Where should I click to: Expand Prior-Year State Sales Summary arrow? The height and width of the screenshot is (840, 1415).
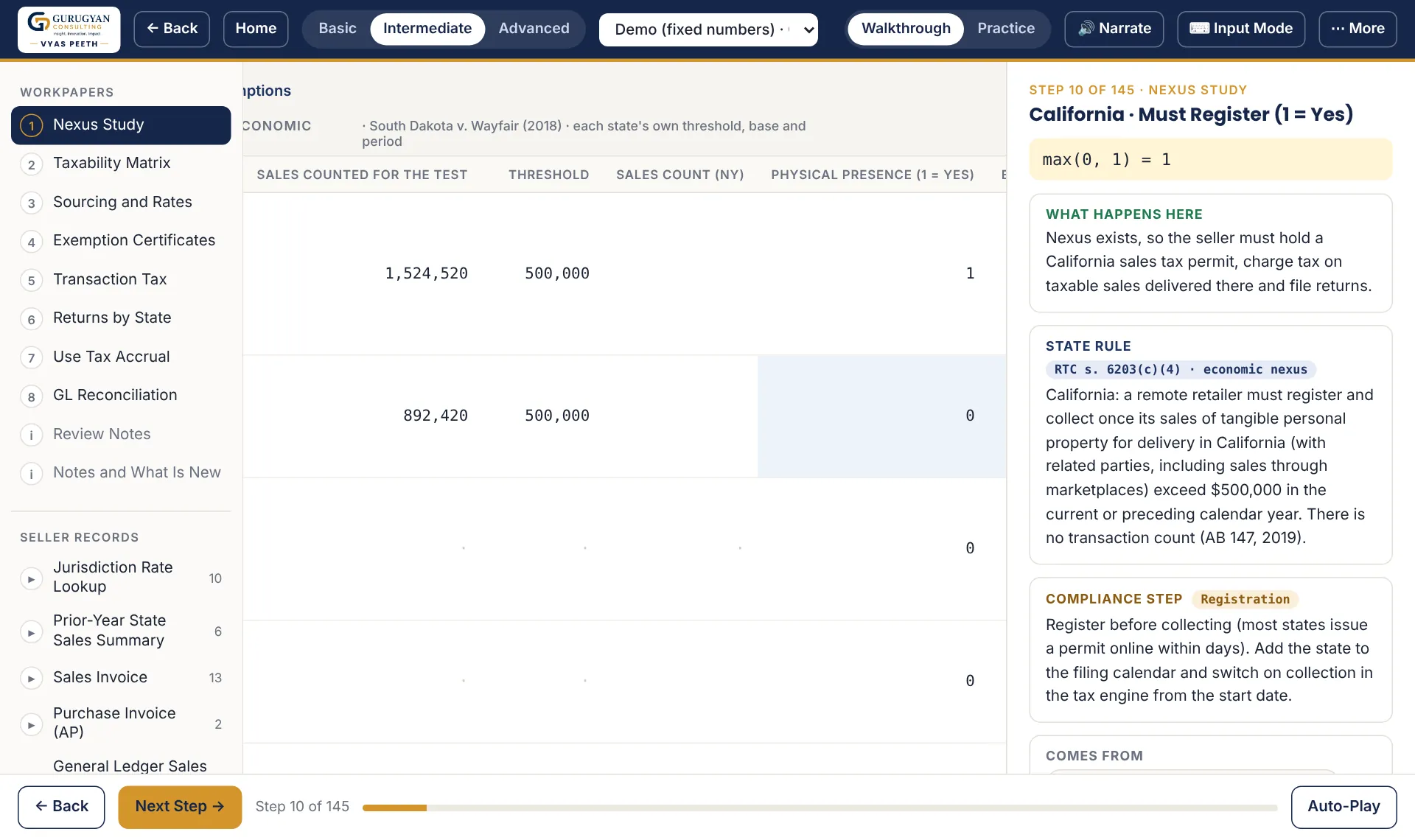pyautogui.click(x=31, y=632)
